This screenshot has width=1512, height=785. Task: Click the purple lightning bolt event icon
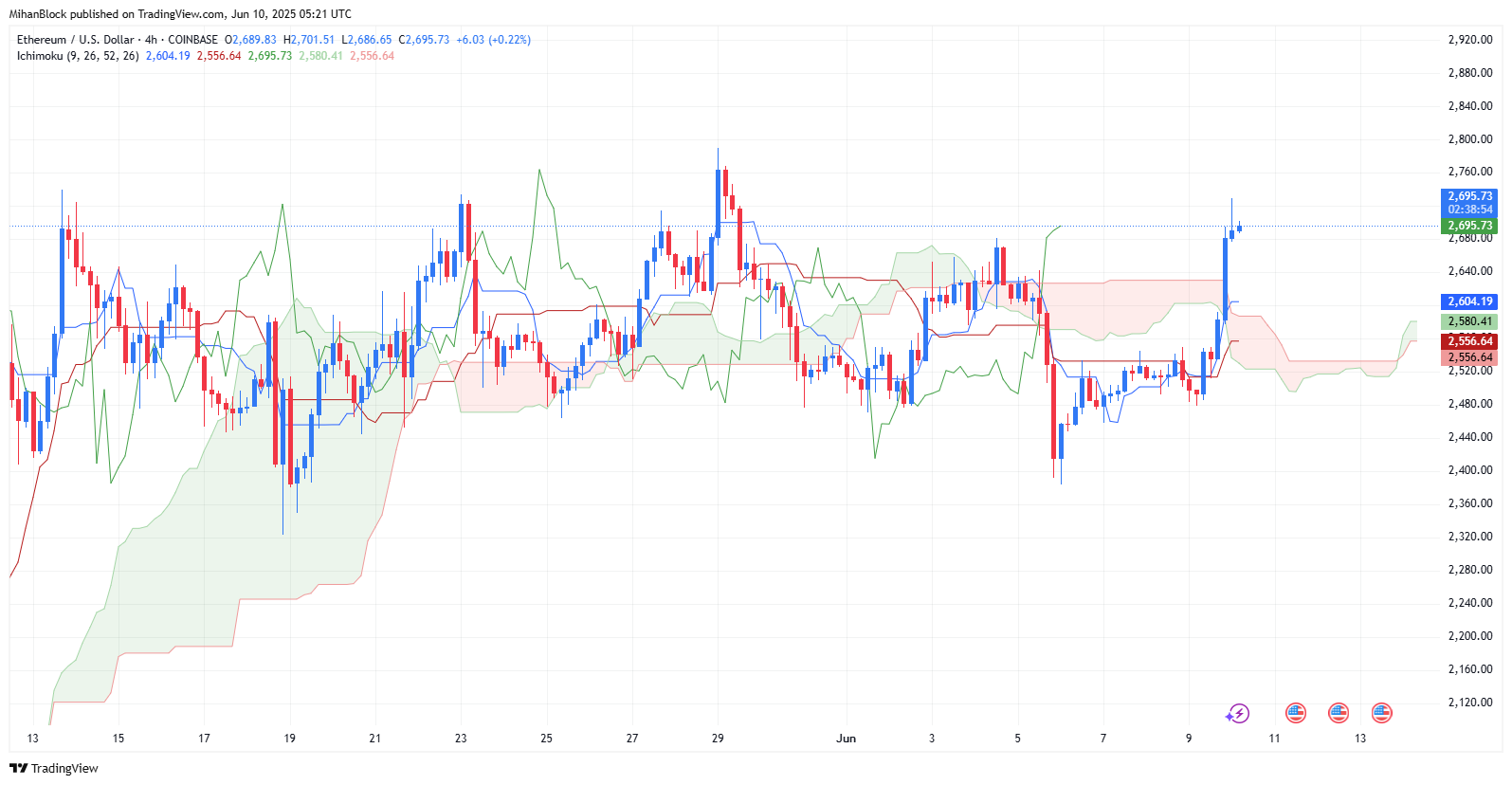(1237, 713)
